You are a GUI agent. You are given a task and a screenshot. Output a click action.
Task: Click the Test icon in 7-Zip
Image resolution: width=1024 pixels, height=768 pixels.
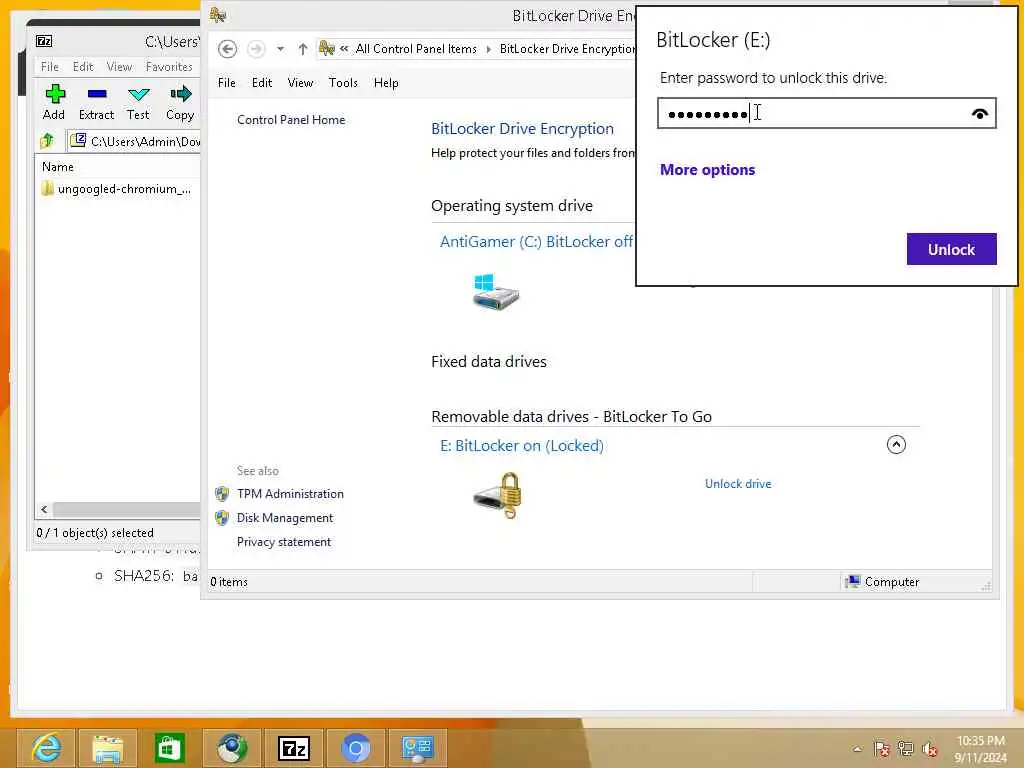(138, 95)
